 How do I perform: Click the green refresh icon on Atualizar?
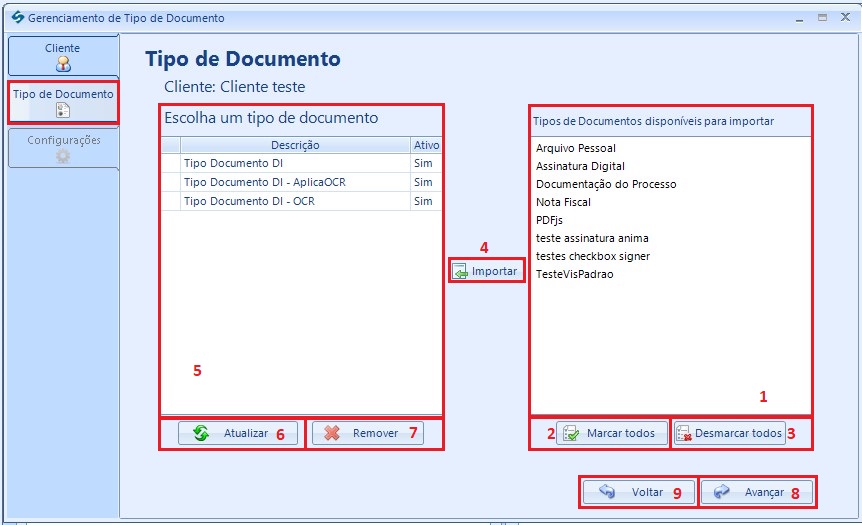tap(201, 433)
